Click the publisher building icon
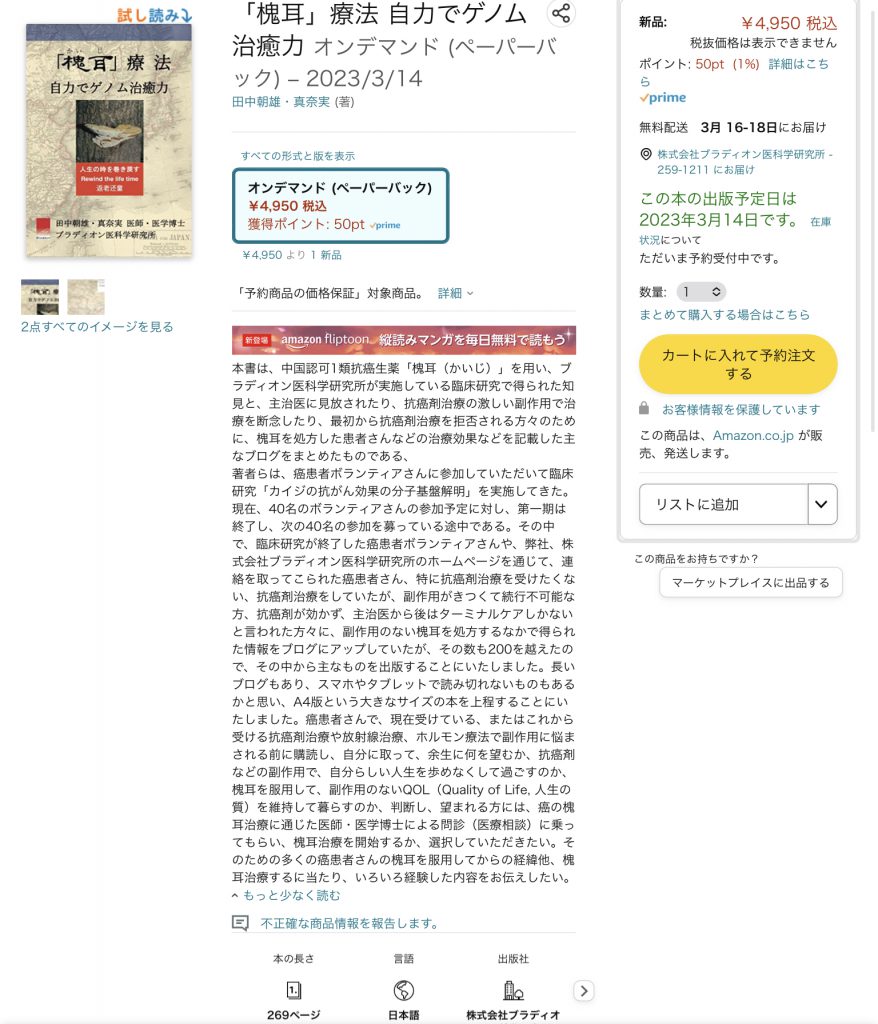Screen dimensions: 878x1024 (x=513, y=990)
